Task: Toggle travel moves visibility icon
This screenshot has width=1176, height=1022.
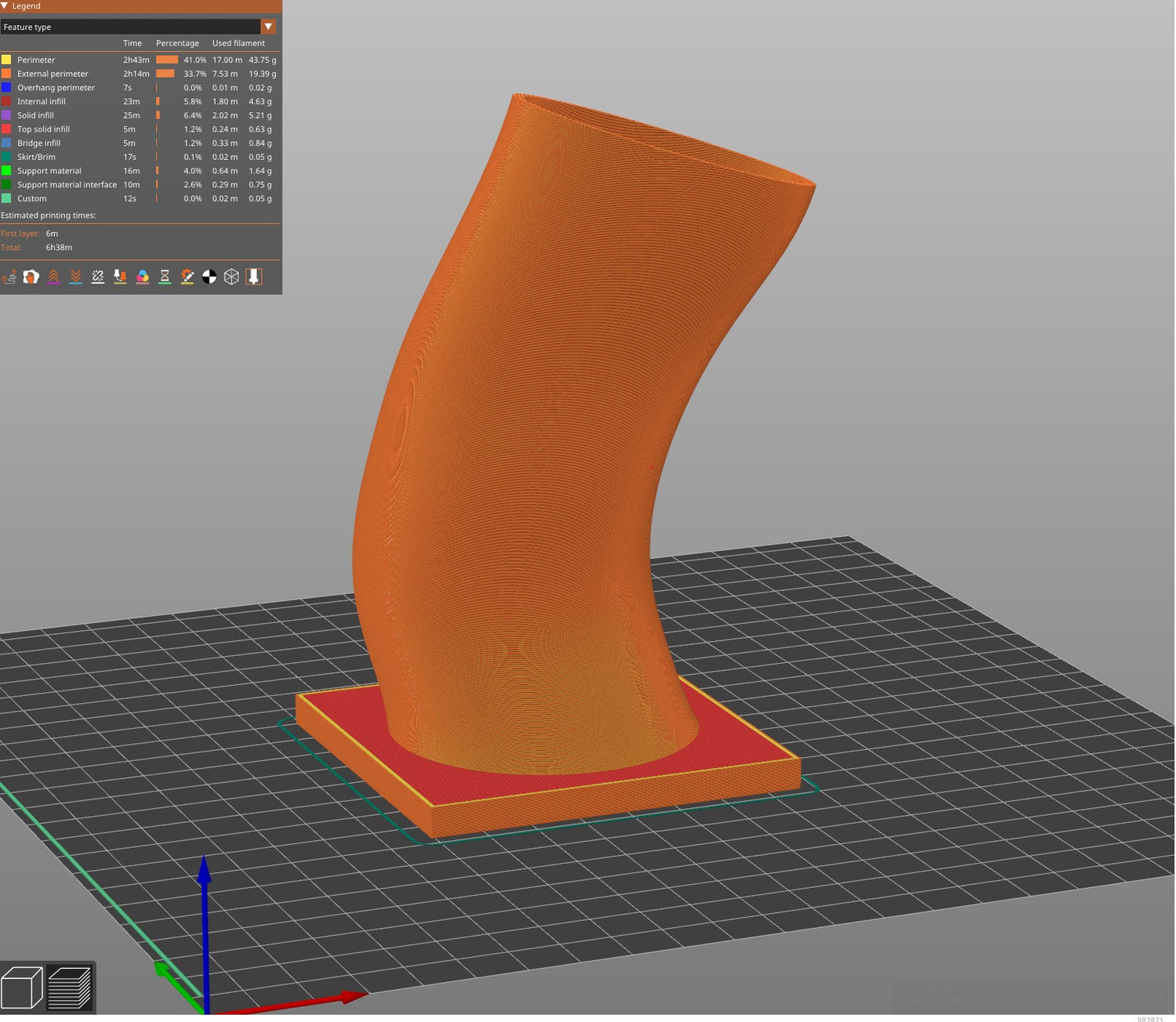Action: tap(9, 277)
